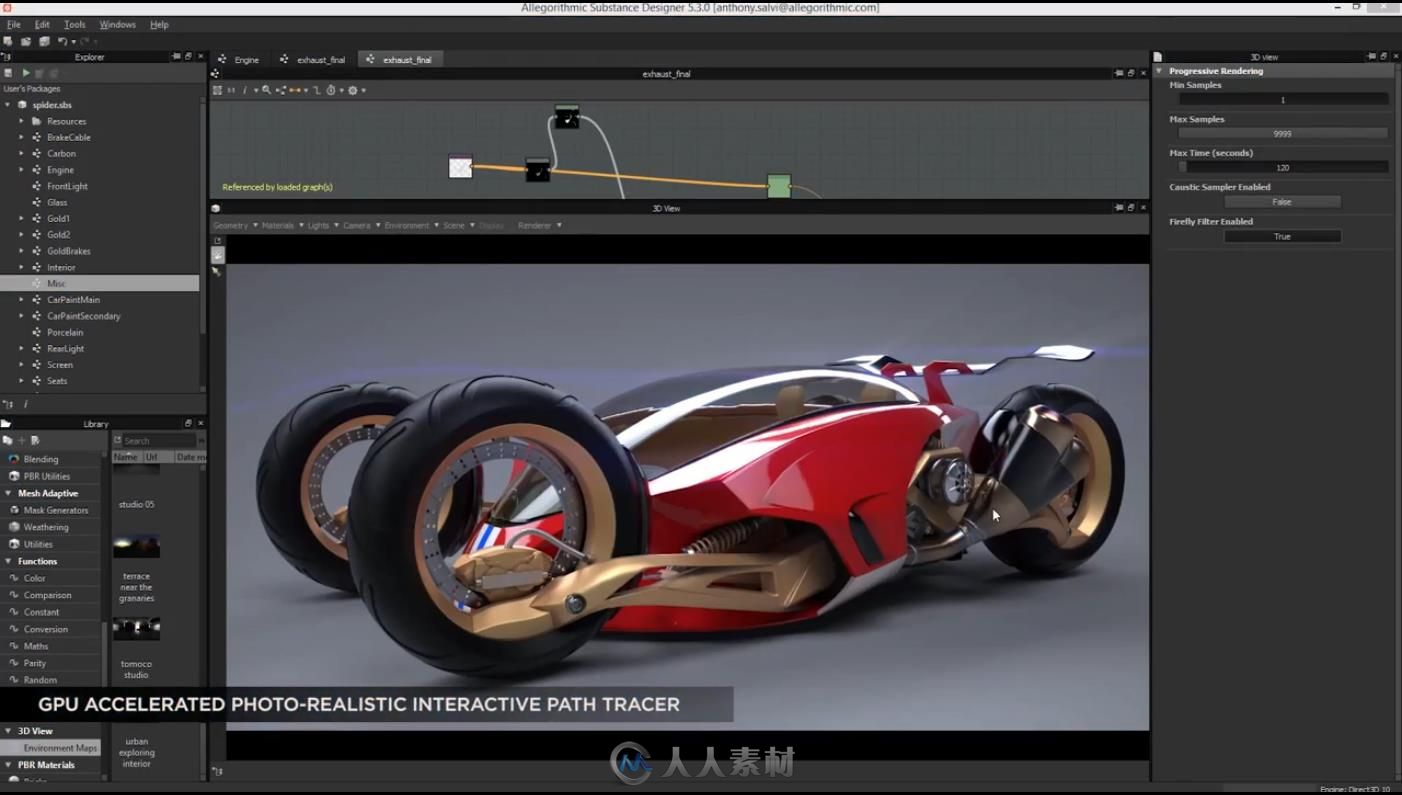Select the terrace near the granaries thumbnail
This screenshot has height=795, width=1402.
pyautogui.click(x=136, y=546)
